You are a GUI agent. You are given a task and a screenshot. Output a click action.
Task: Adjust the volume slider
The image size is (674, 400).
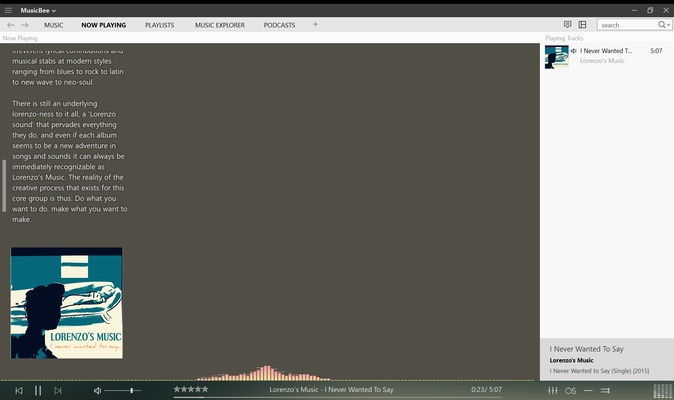pyautogui.click(x=123, y=391)
